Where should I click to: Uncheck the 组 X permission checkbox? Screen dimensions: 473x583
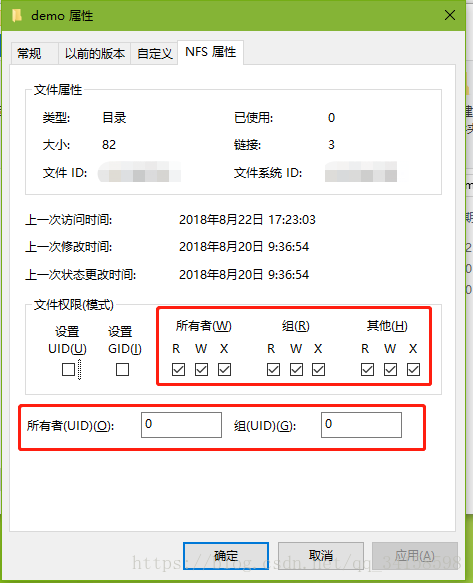(318, 370)
